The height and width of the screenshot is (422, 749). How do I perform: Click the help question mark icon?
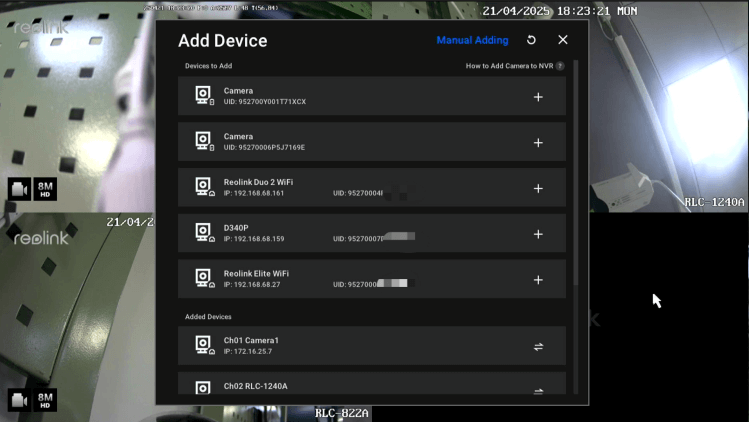click(x=560, y=66)
